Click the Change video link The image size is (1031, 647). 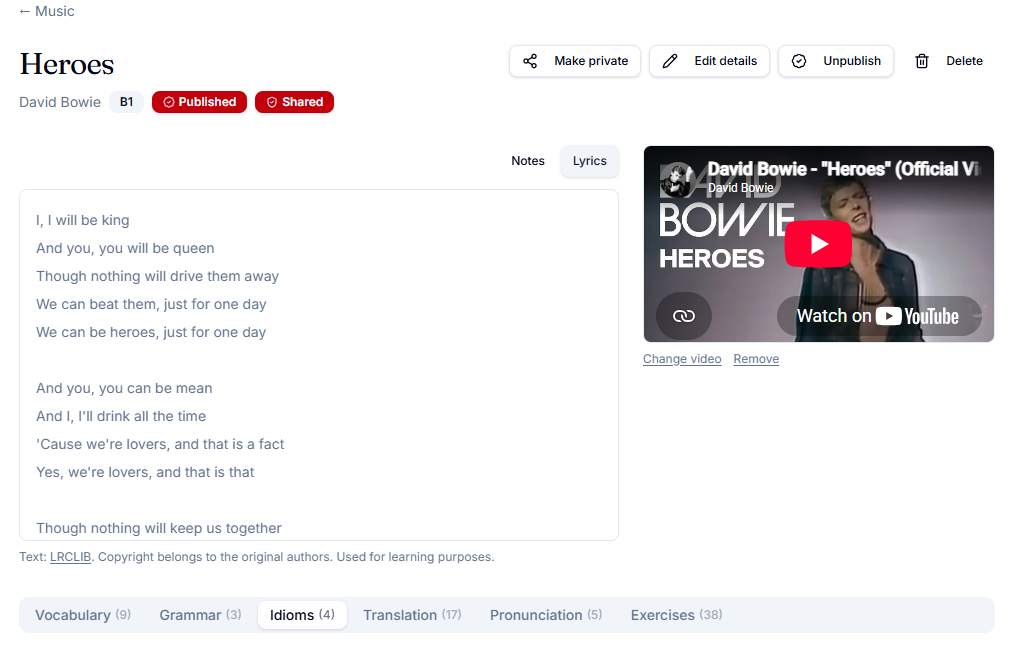coord(682,359)
